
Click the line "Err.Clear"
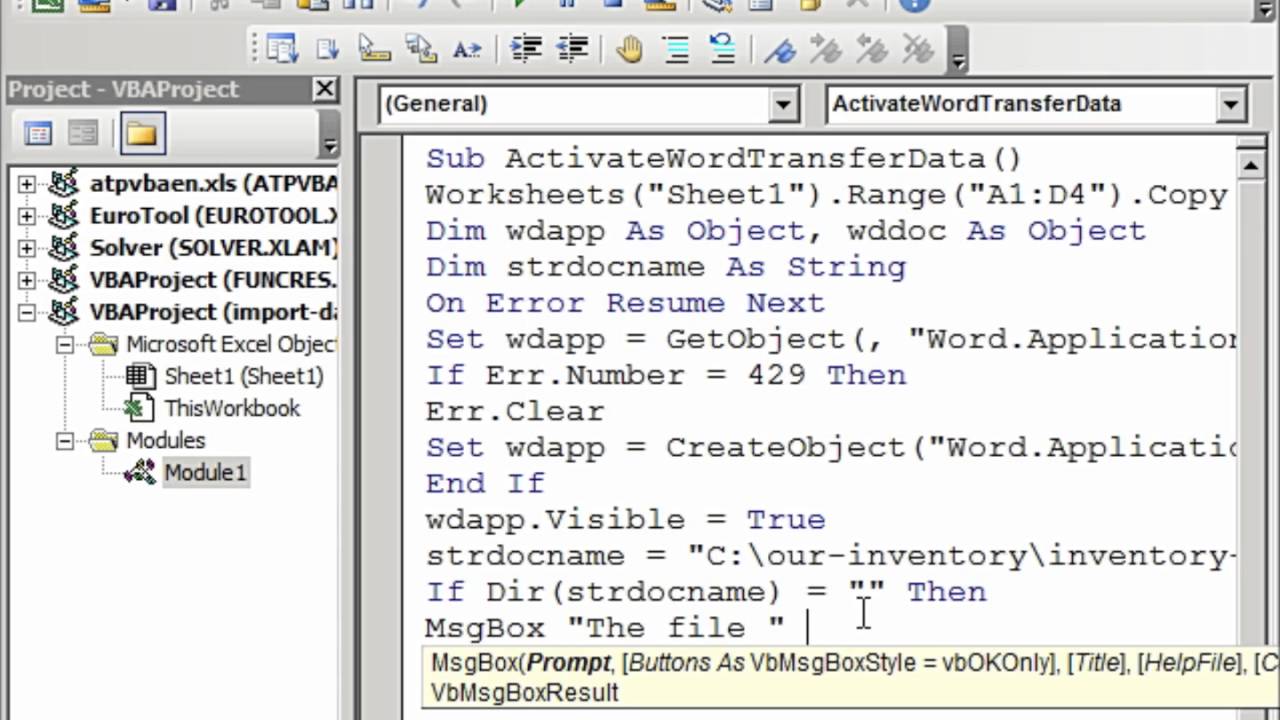[515, 410]
